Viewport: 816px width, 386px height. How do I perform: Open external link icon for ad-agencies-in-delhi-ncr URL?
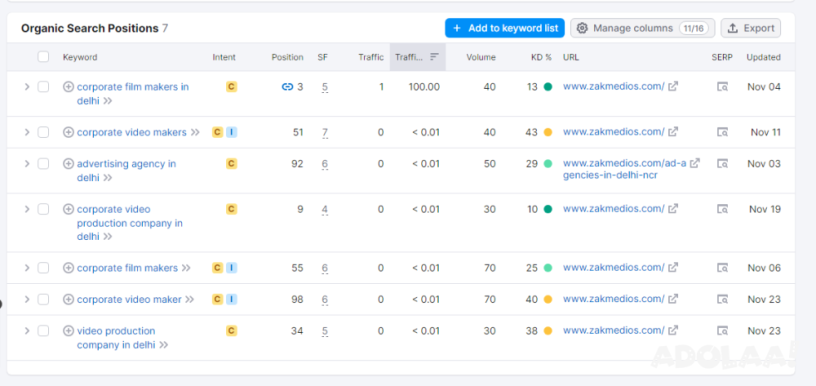click(695, 163)
